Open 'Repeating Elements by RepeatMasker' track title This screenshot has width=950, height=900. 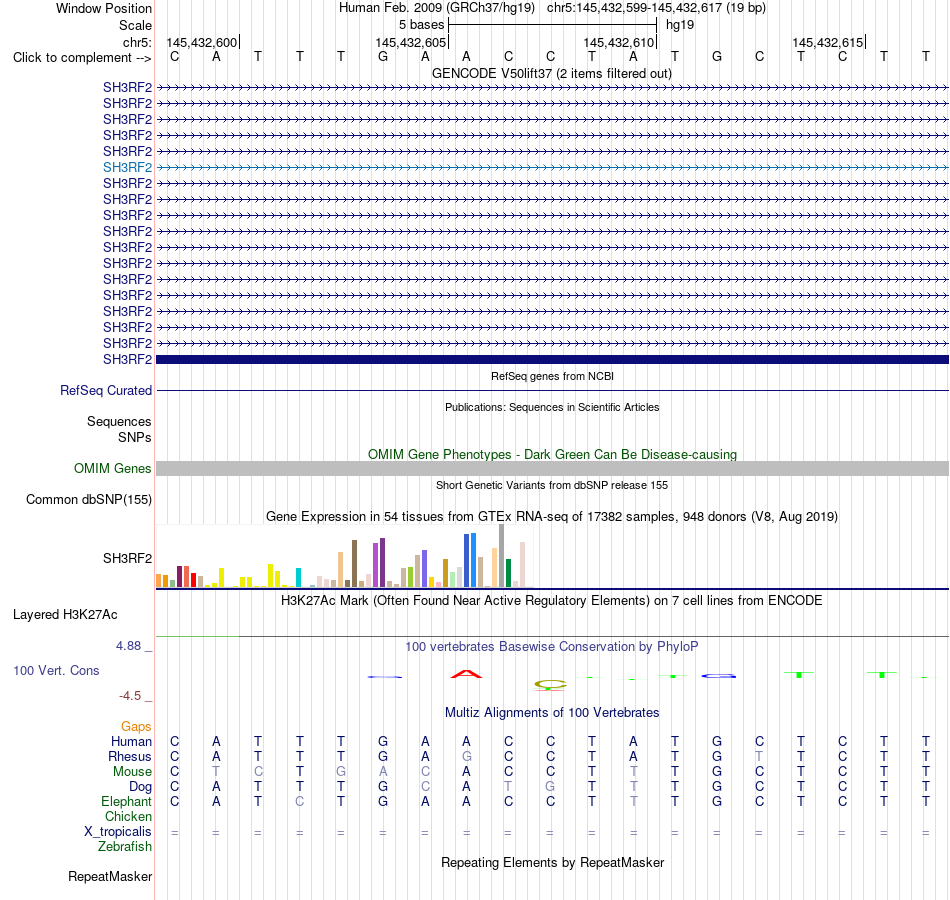pyautogui.click(x=552, y=862)
